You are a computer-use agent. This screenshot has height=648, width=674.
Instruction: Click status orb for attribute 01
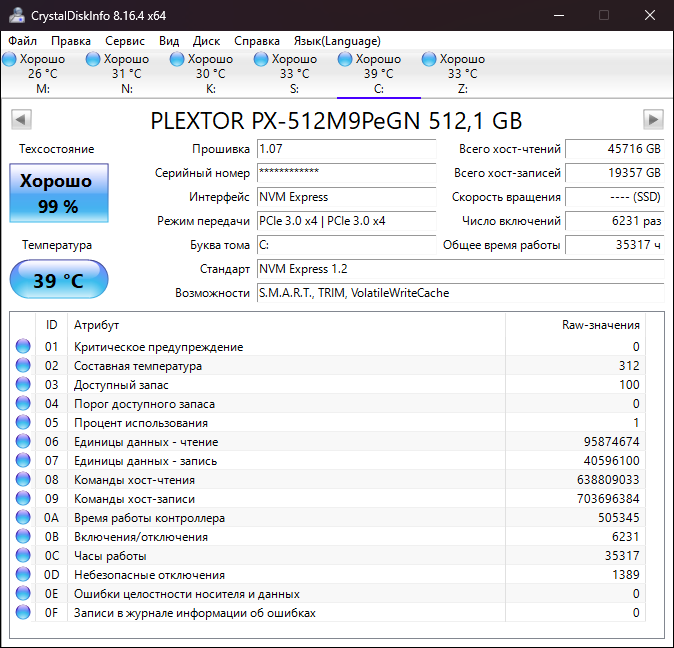coord(23,346)
